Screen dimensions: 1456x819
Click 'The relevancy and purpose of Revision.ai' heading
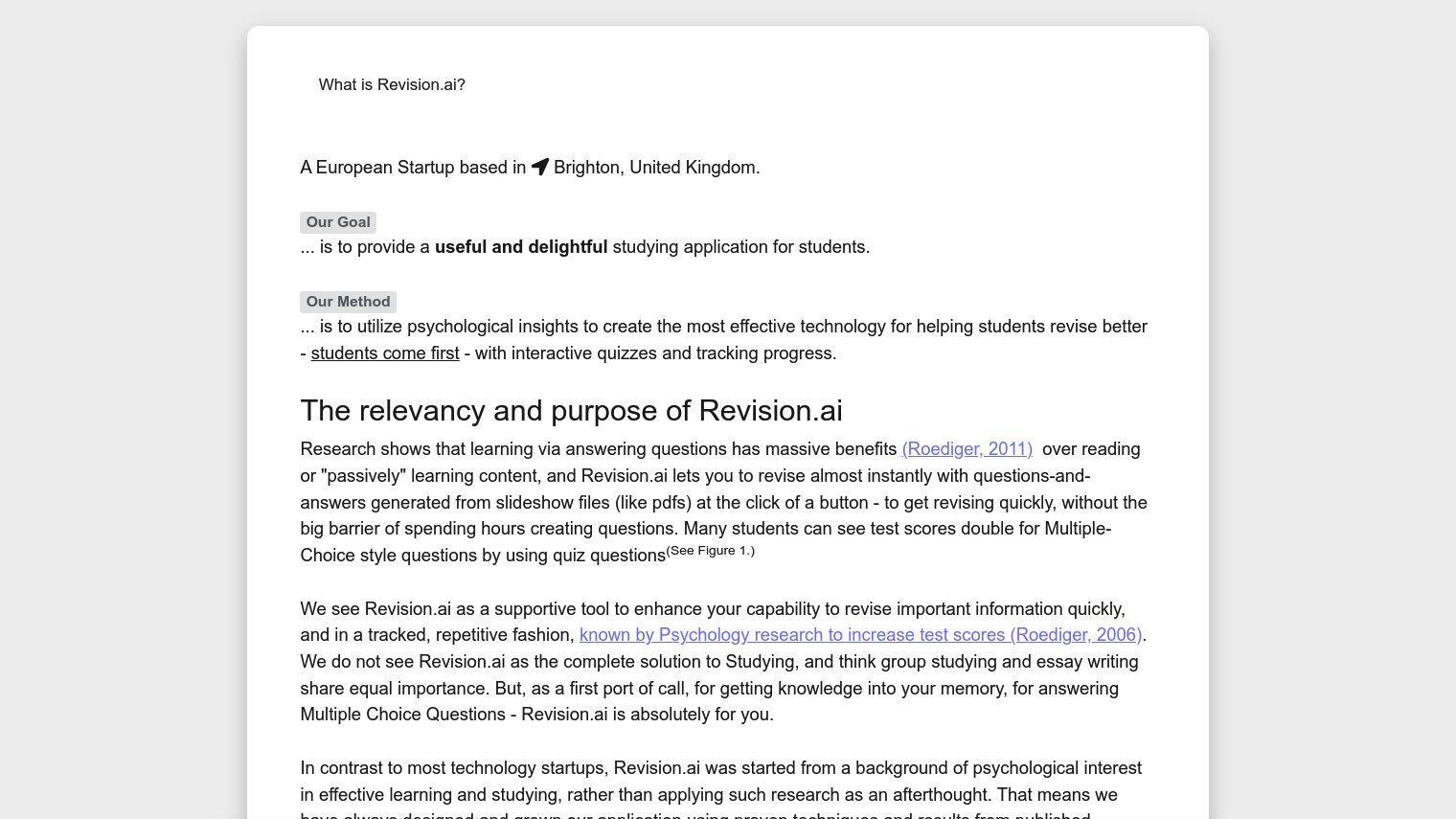tap(571, 411)
